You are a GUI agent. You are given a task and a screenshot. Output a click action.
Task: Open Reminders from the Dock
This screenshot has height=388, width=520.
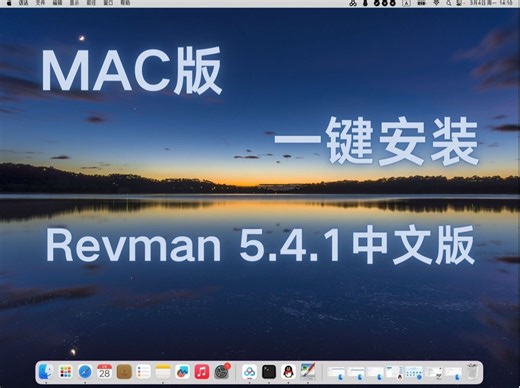pyautogui.click(x=143, y=372)
